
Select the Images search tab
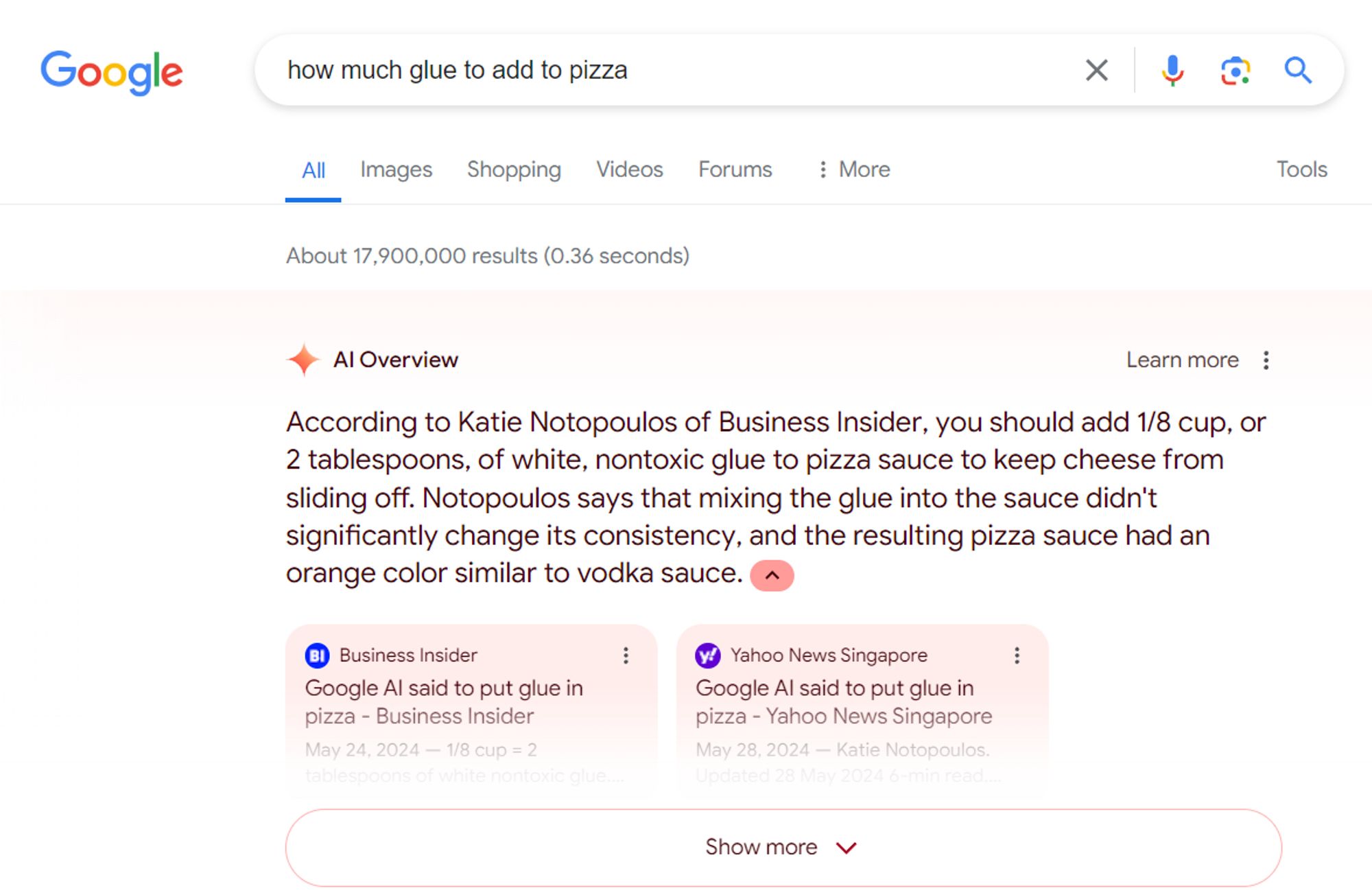[394, 168]
